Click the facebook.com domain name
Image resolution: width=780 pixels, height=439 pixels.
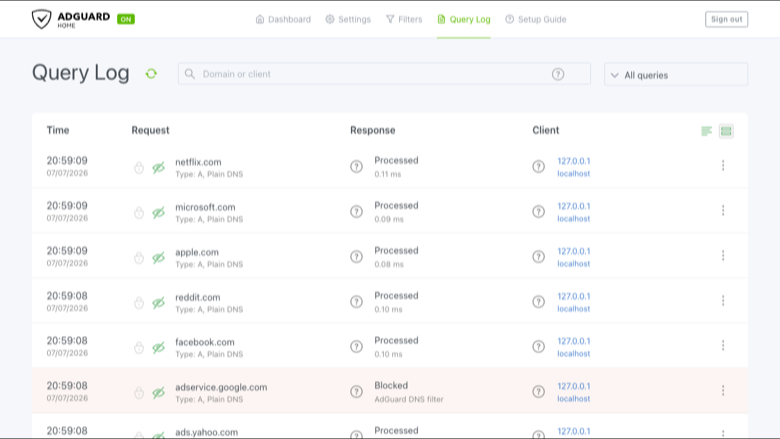click(x=204, y=342)
